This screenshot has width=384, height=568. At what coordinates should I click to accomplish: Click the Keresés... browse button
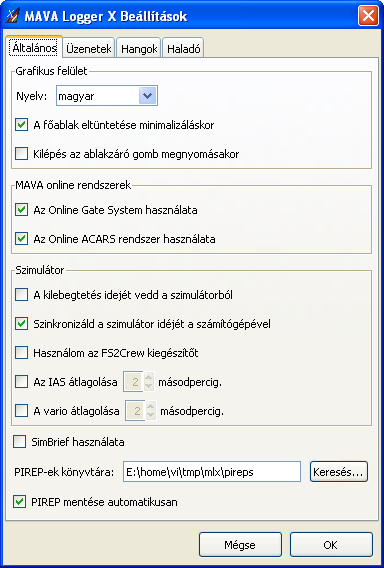(339, 472)
